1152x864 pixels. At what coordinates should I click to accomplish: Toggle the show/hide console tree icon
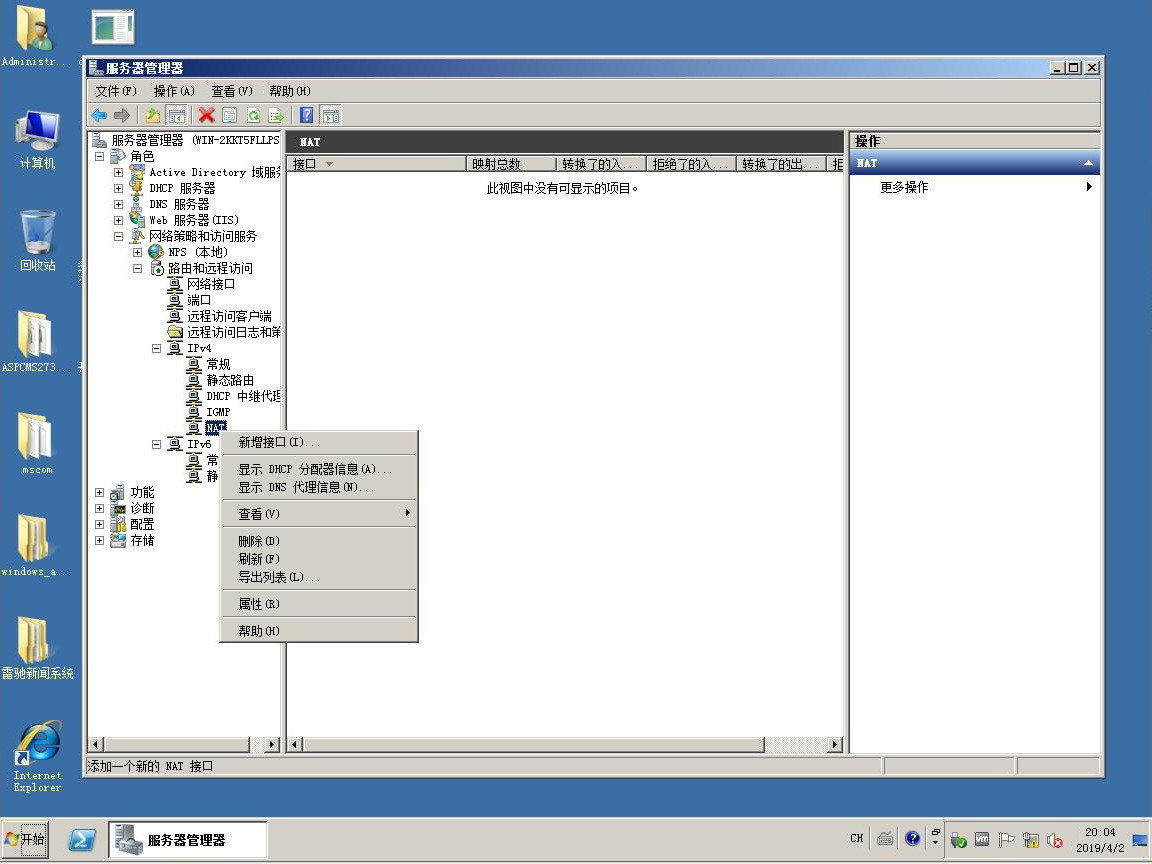pyautogui.click(x=176, y=116)
